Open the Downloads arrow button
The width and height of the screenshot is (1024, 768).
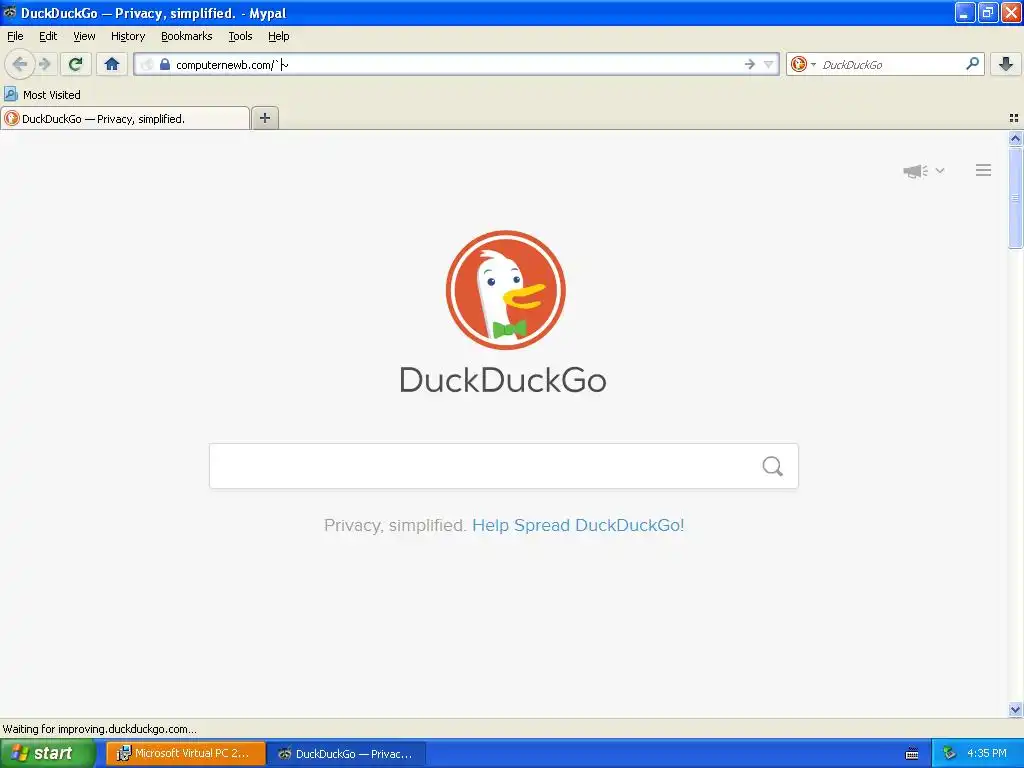[1006, 64]
